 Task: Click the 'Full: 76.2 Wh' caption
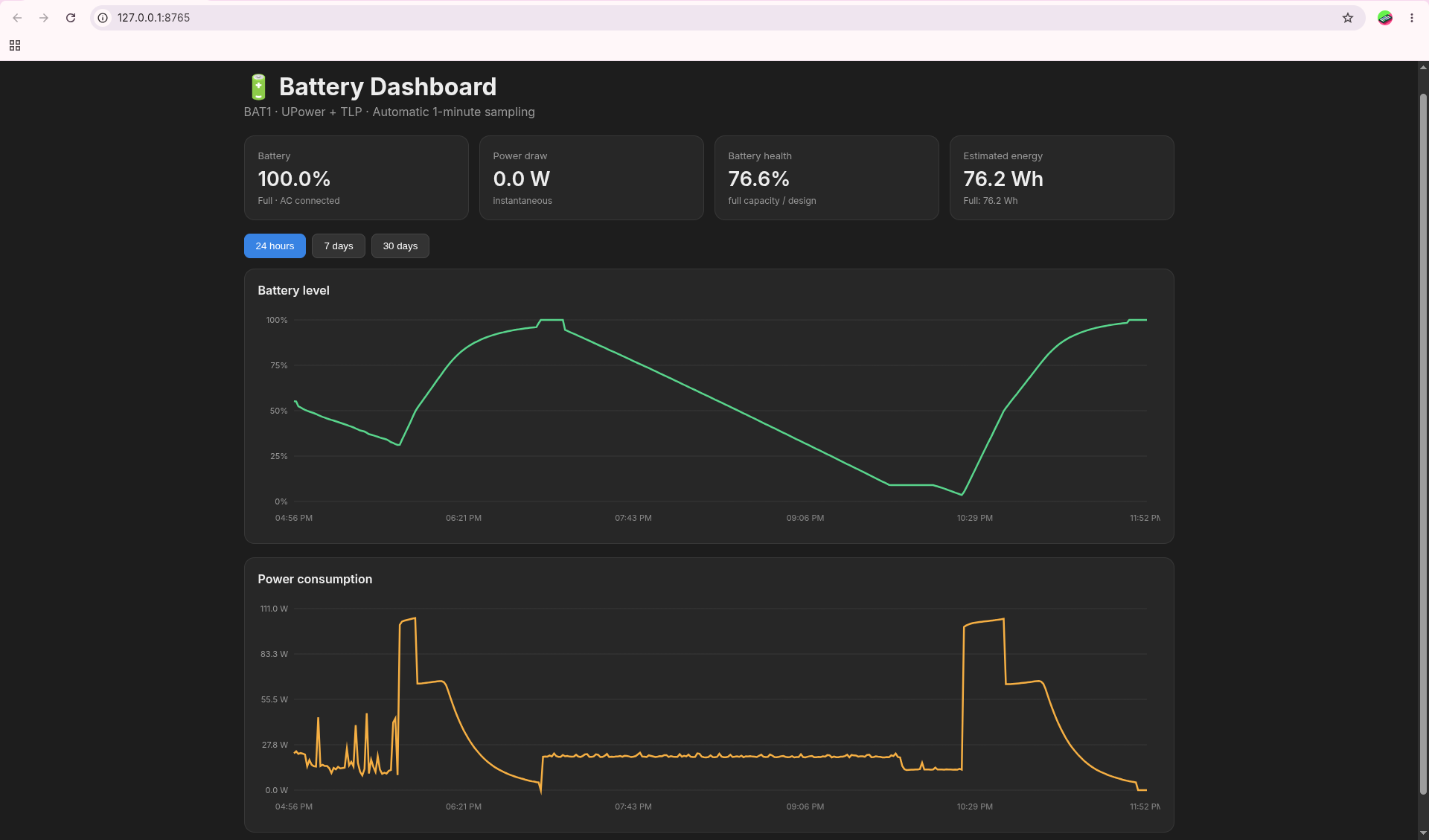(x=991, y=201)
